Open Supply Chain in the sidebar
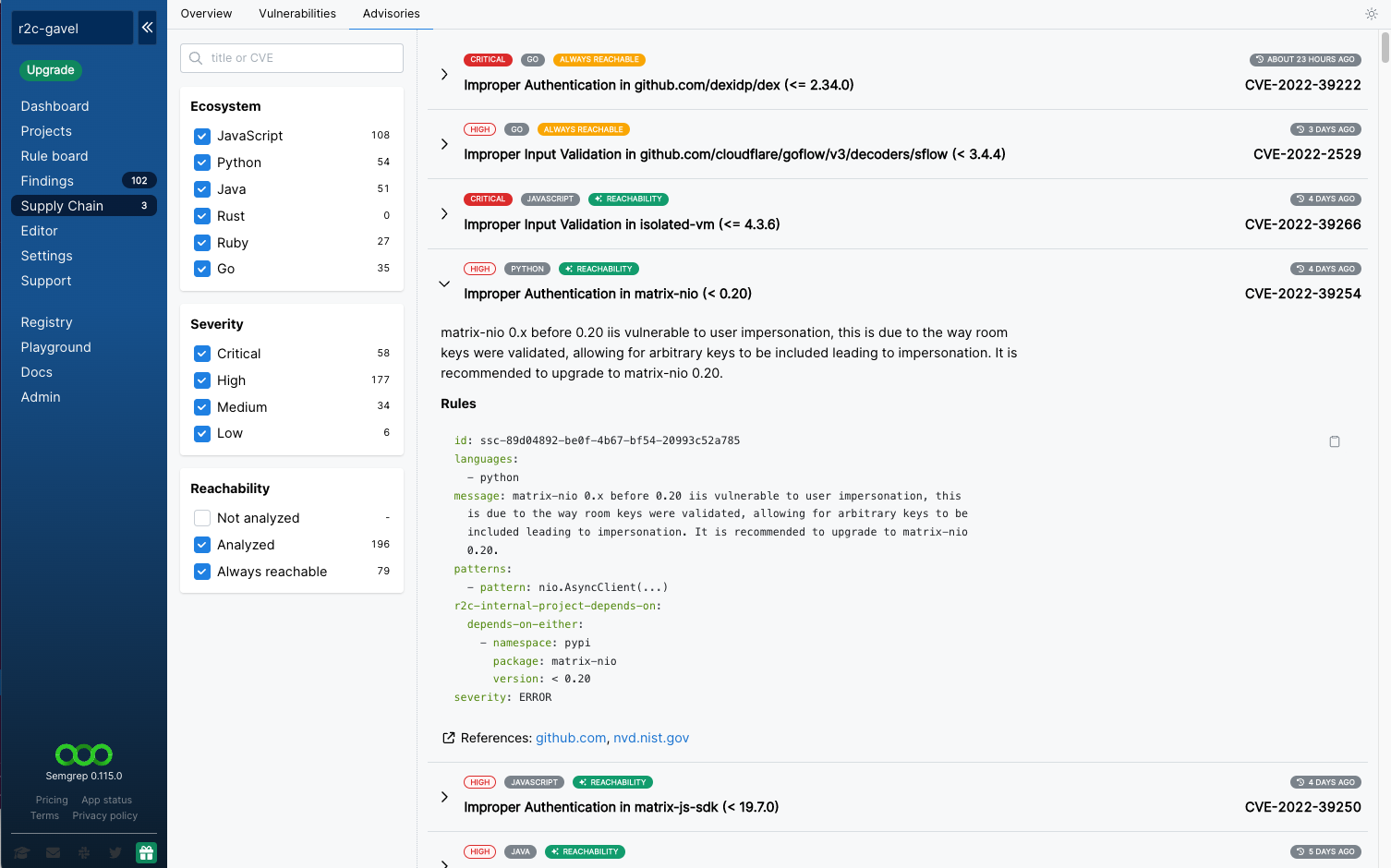Screen dimensions: 1391x868 [84, 206]
